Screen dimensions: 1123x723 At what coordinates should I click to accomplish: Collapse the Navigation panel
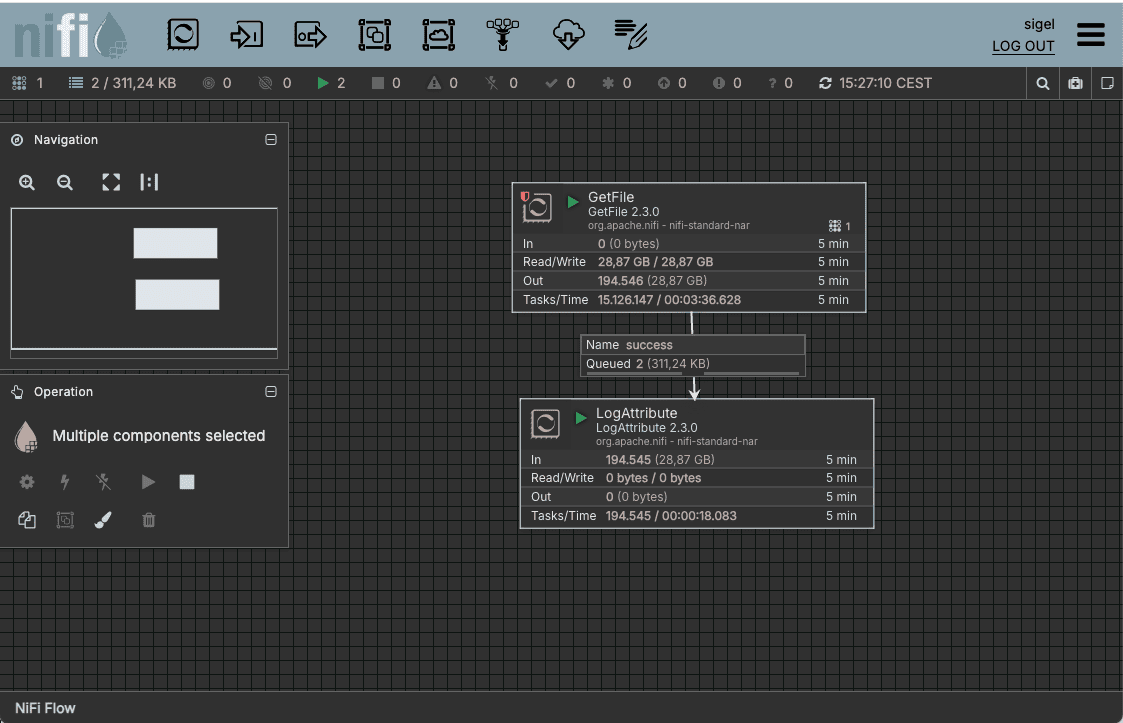270,140
